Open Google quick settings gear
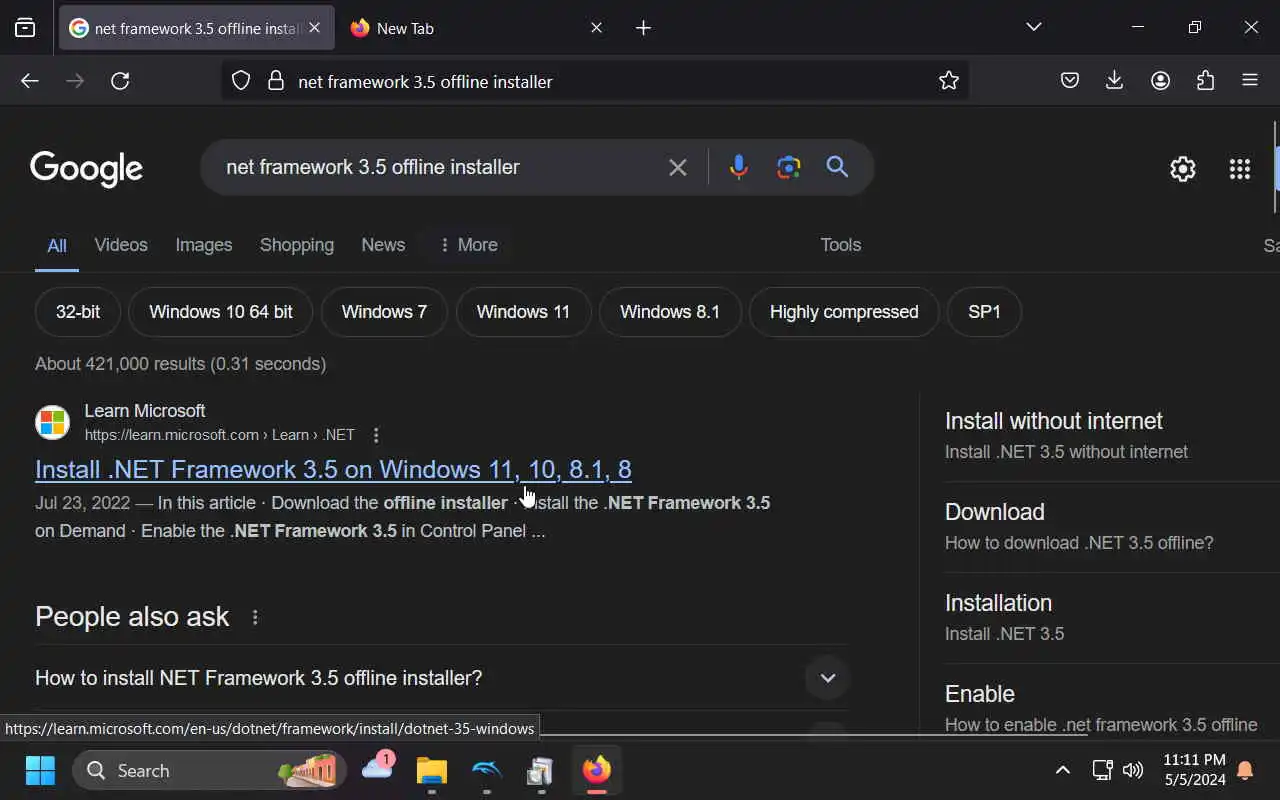This screenshot has height=800, width=1280. click(x=1183, y=169)
